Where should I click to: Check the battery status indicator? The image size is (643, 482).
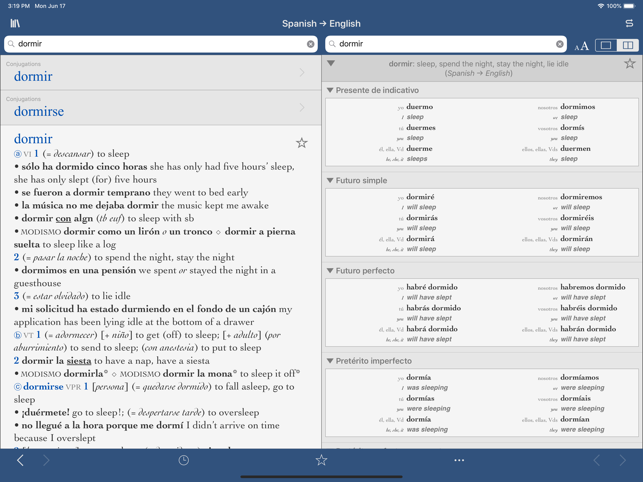(629, 6)
